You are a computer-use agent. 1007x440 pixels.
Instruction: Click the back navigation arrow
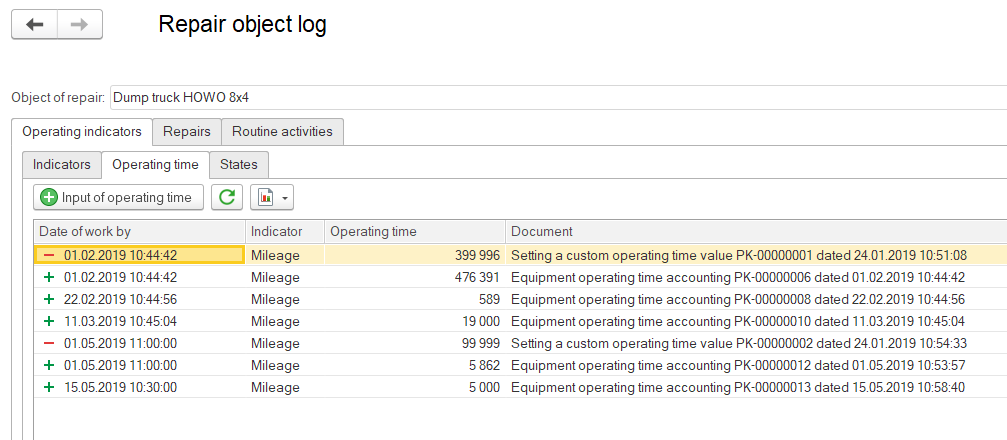click(x=35, y=25)
